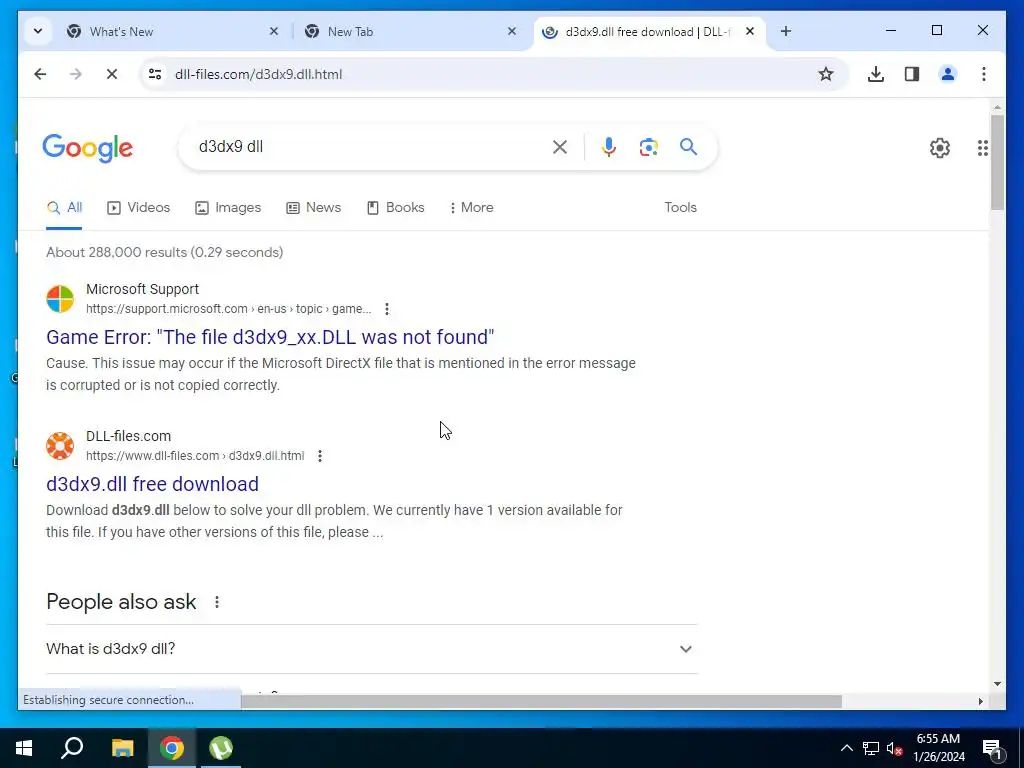
Task: Open 'd3dx9.dll free download' result link
Action: coord(152,484)
